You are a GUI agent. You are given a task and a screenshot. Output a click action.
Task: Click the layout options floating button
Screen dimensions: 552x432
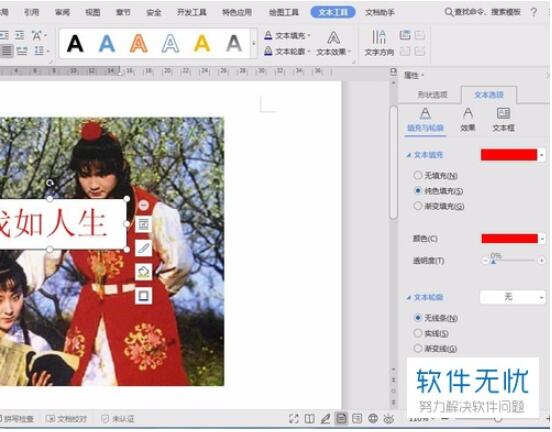(143, 224)
